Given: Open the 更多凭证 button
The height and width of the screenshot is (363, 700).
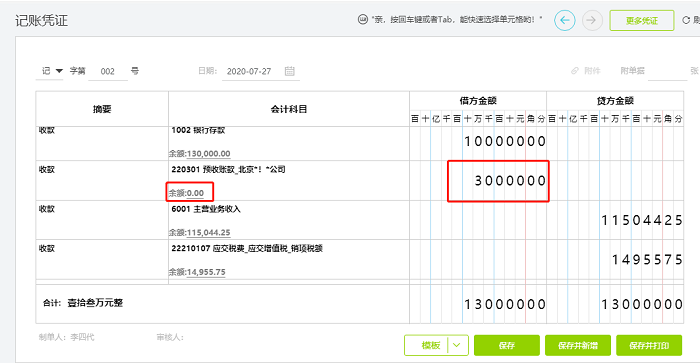Looking at the screenshot, I should coord(642,21).
